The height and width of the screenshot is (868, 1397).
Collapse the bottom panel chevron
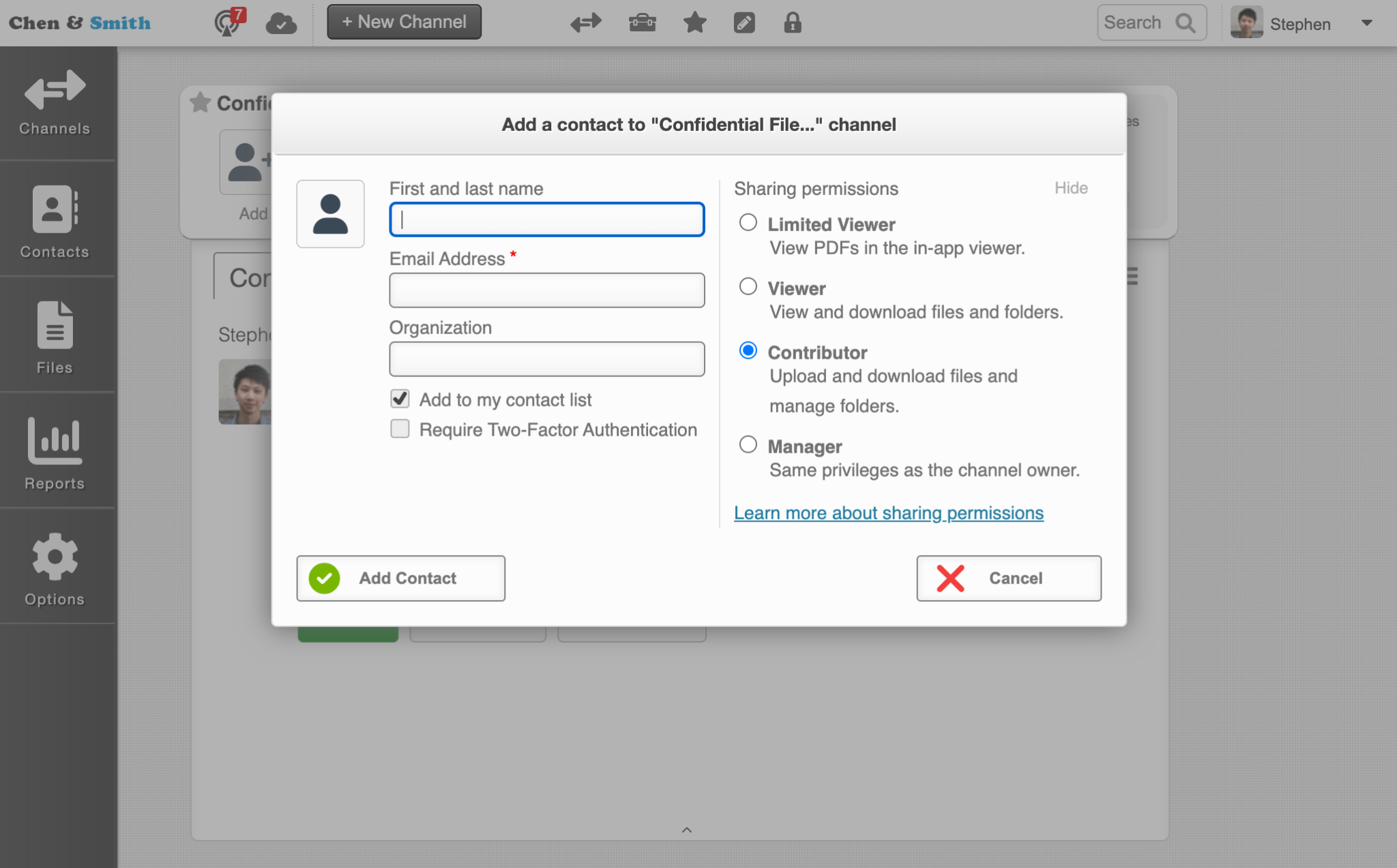[686, 829]
